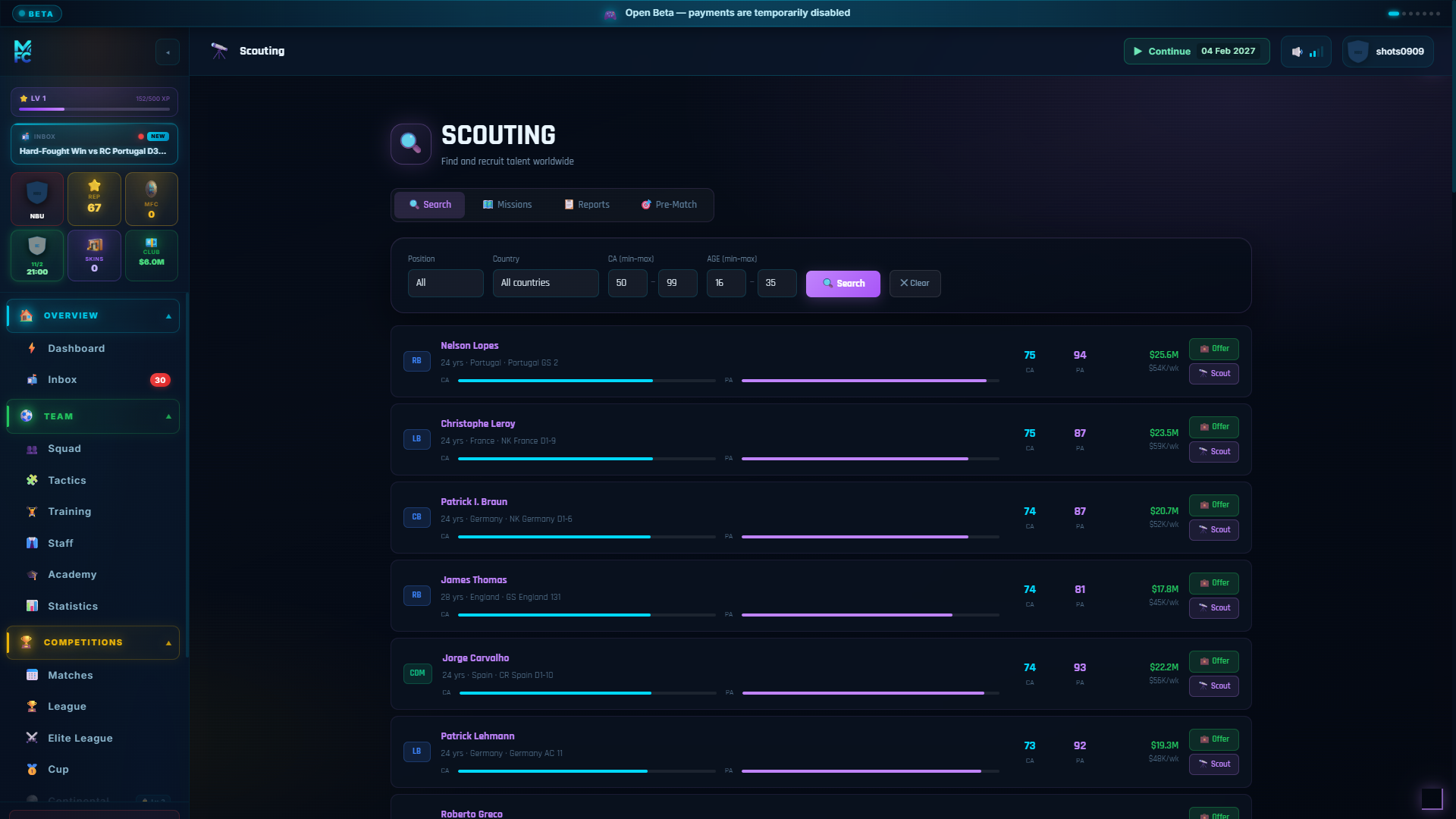Make an Offer for Christophe Leroy
Image resolution: width=1456 pixels, height=819 pixels.
[x=1214, y=427]
